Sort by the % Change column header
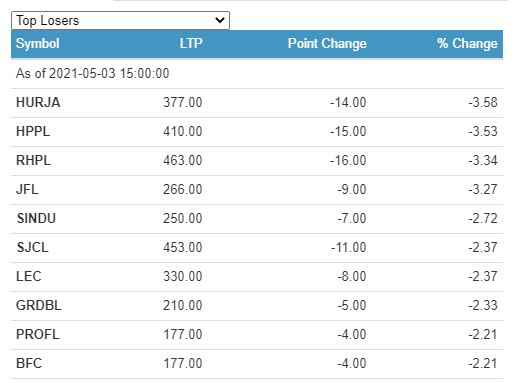Screen dimensions: 519x383 [x=467, y=44]
